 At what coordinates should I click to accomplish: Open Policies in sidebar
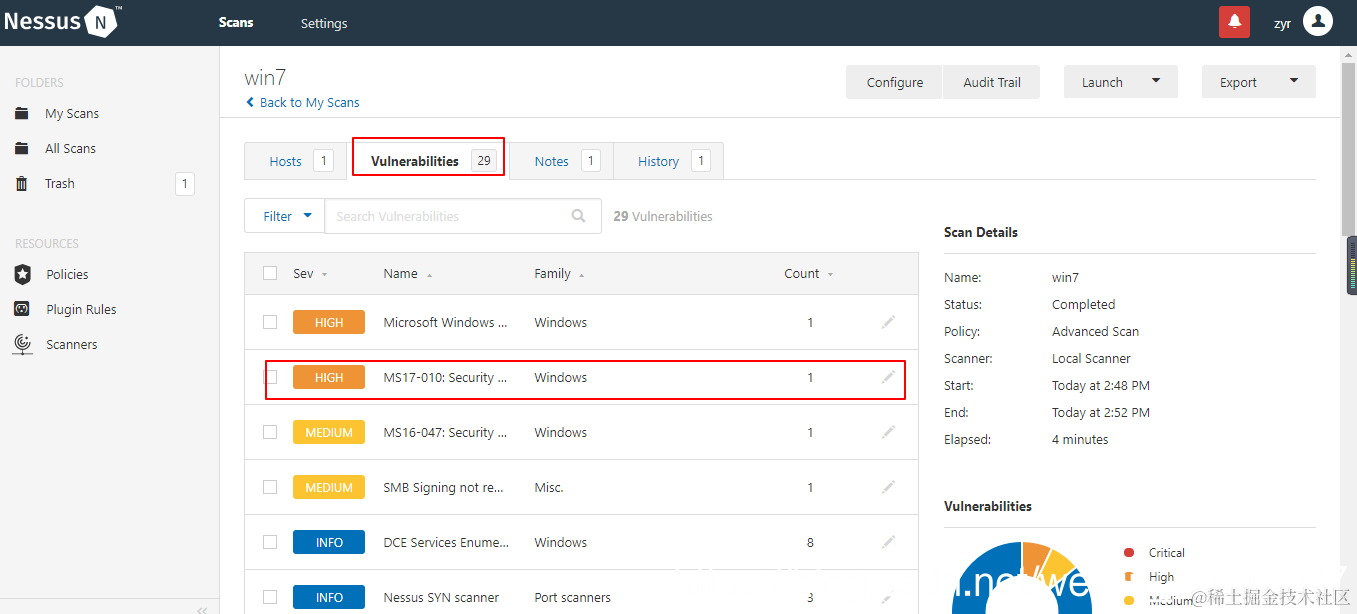67,274
